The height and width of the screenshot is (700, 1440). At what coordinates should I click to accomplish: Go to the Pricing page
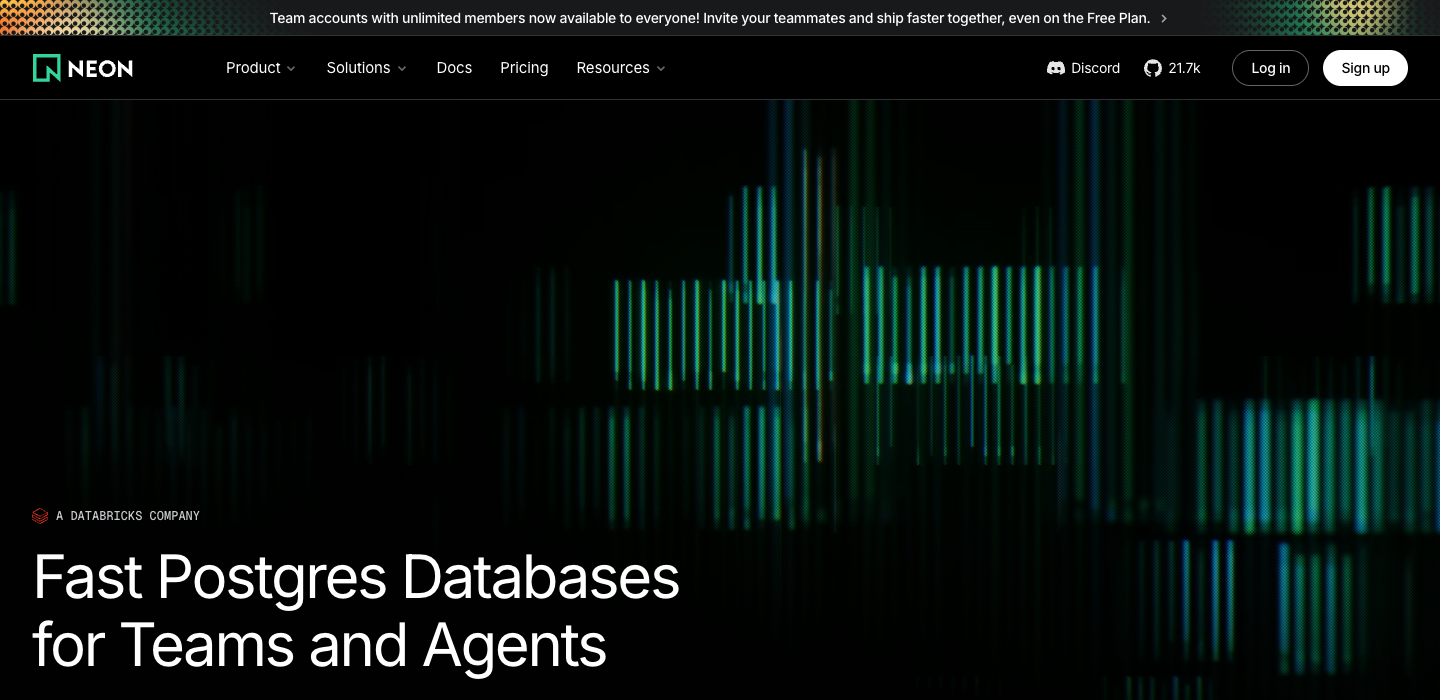tap(524, 68)
